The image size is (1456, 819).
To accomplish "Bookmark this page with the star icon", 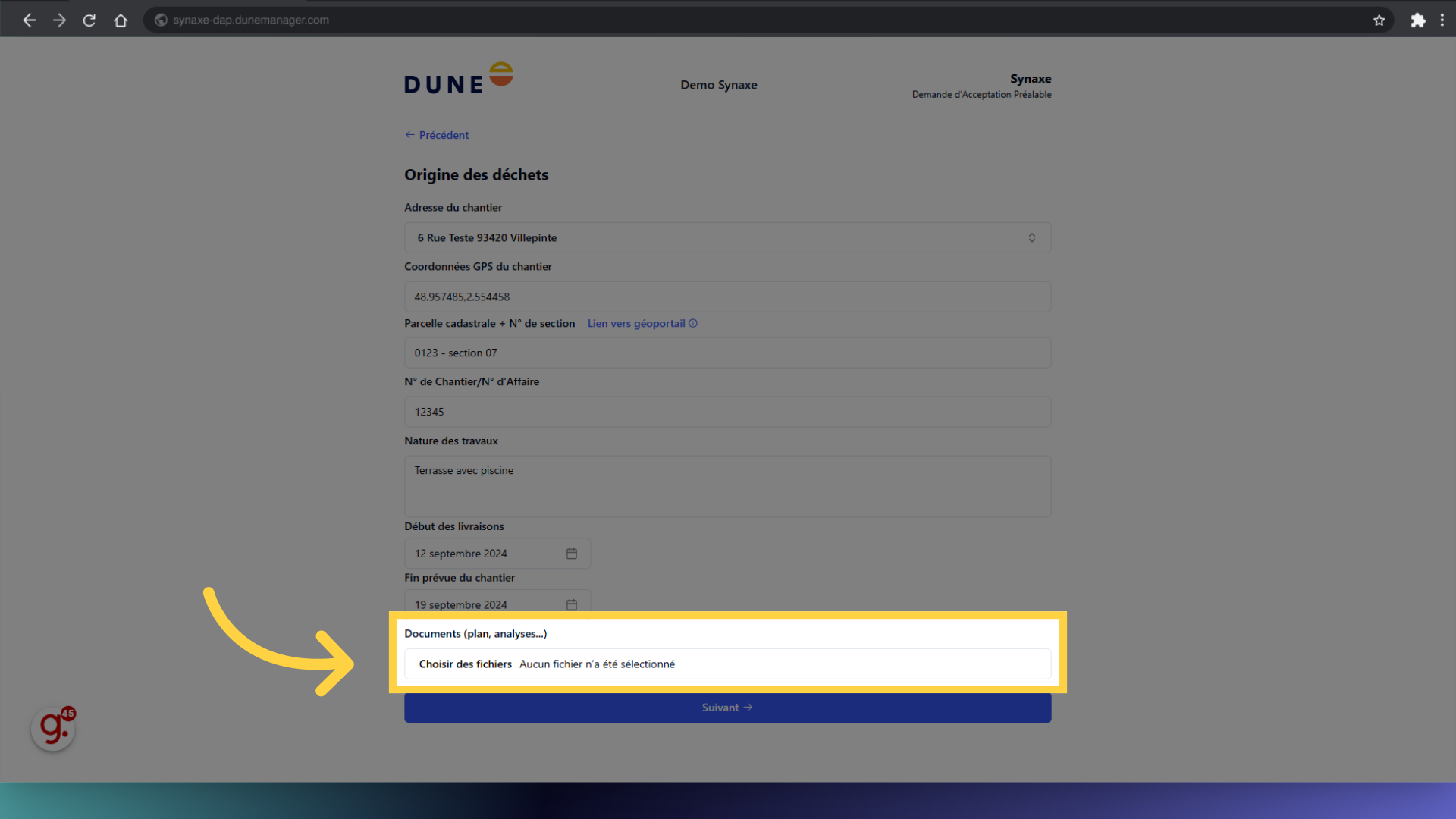I will tap(1379, 20).
